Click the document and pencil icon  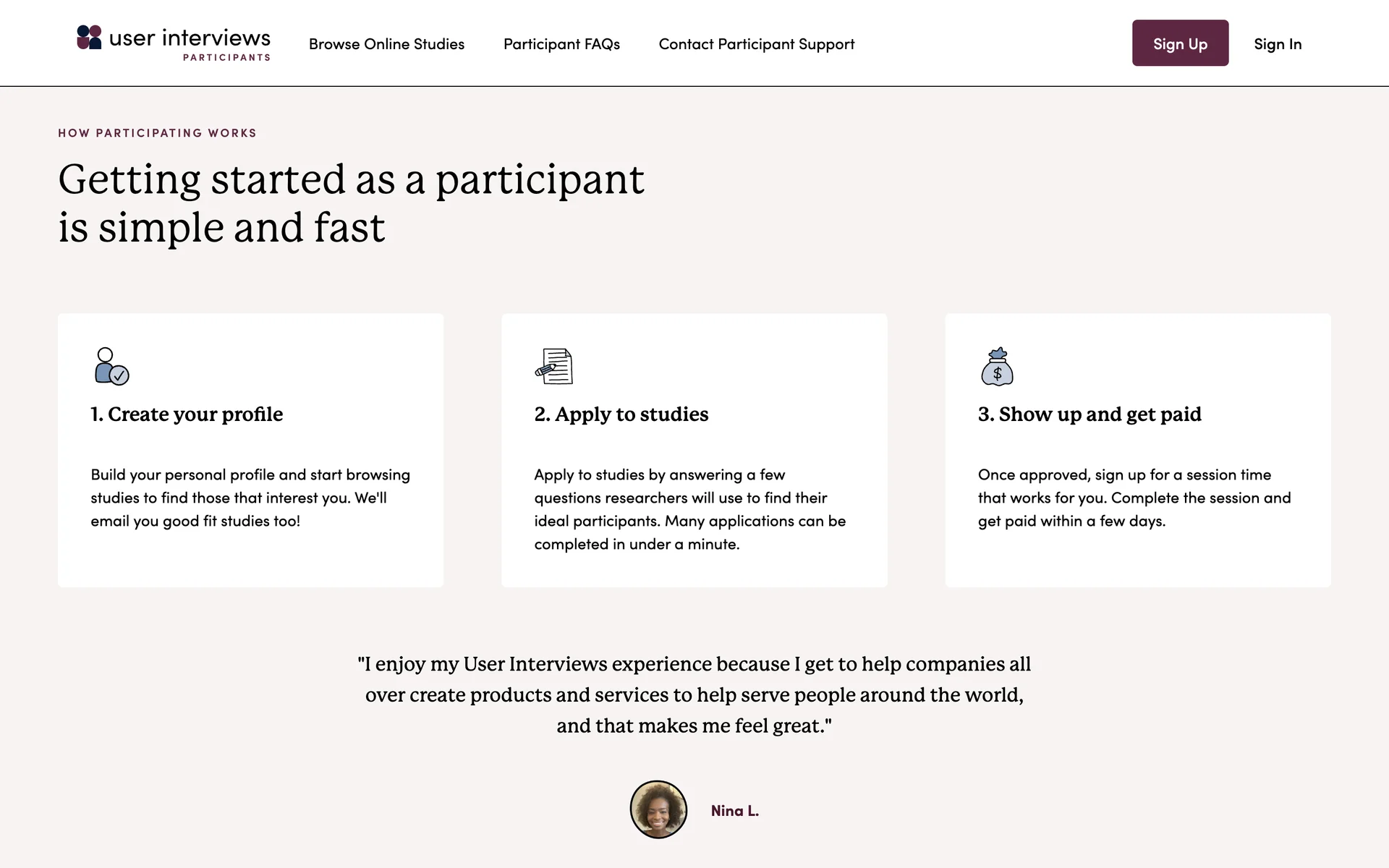point(554,366)
